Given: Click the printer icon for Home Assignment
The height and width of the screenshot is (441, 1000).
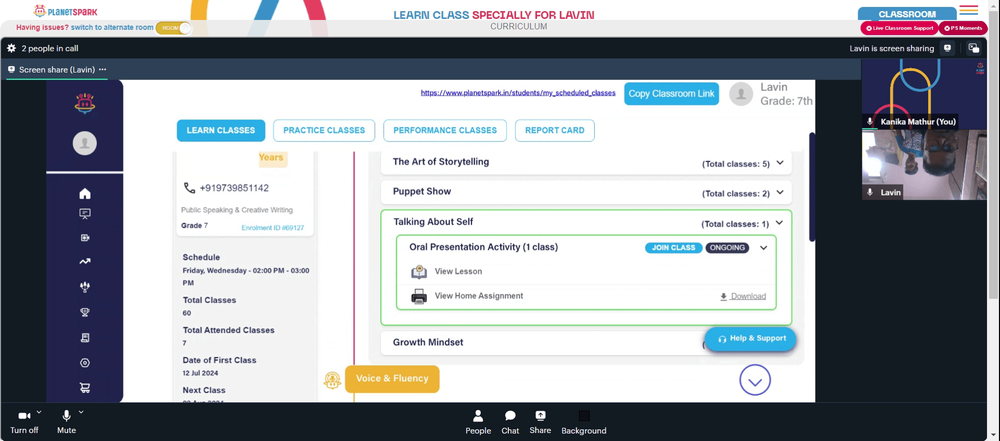Looking at the screenshot, I should (x=419, y=296).
